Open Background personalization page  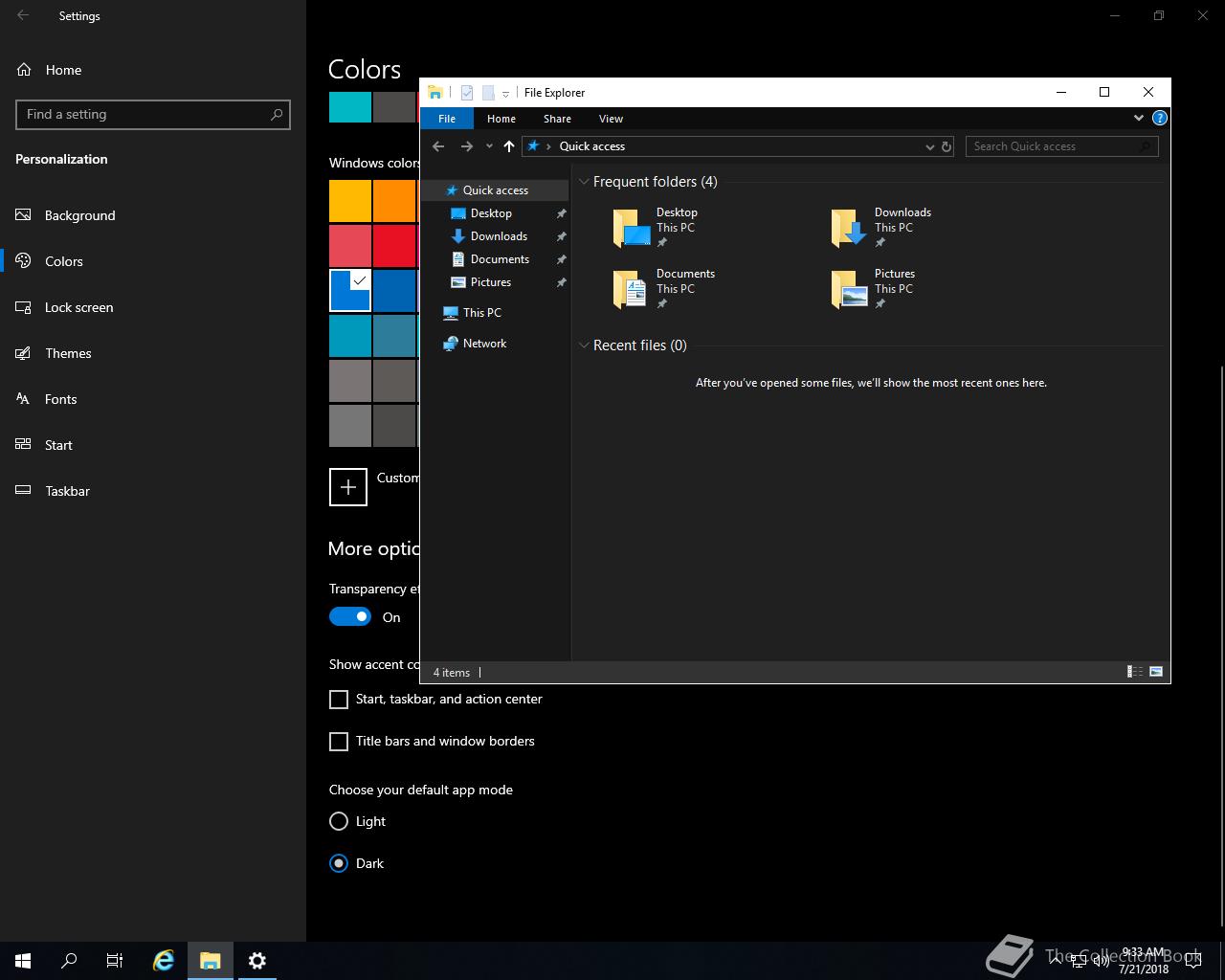(153, 215)
